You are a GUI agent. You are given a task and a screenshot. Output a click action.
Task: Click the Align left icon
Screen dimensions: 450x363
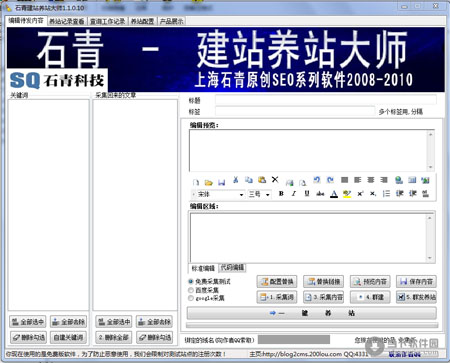[x=358, y=180]
